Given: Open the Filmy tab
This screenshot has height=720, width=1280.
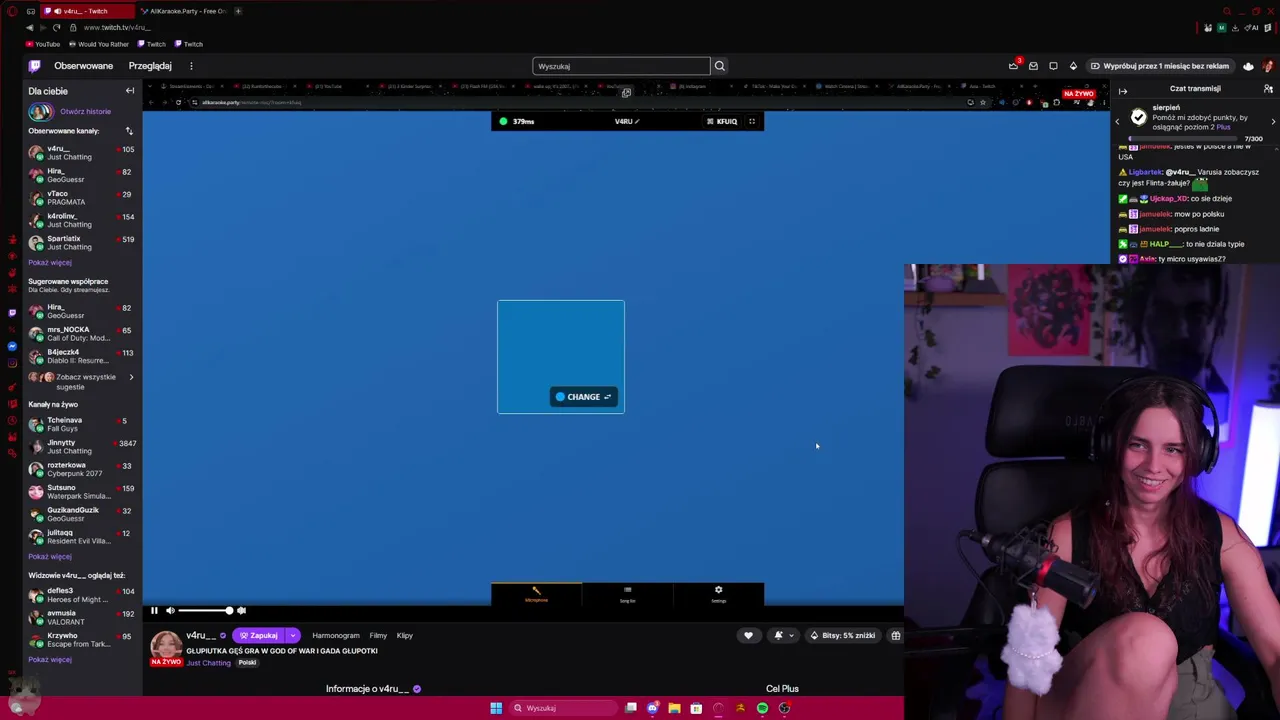Looking at the screenshot, I should pos(378,635).
